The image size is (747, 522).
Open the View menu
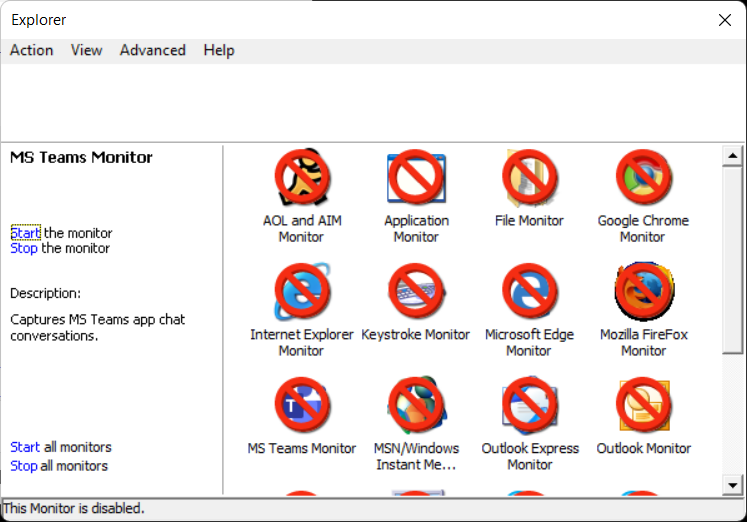click(86, 50)
